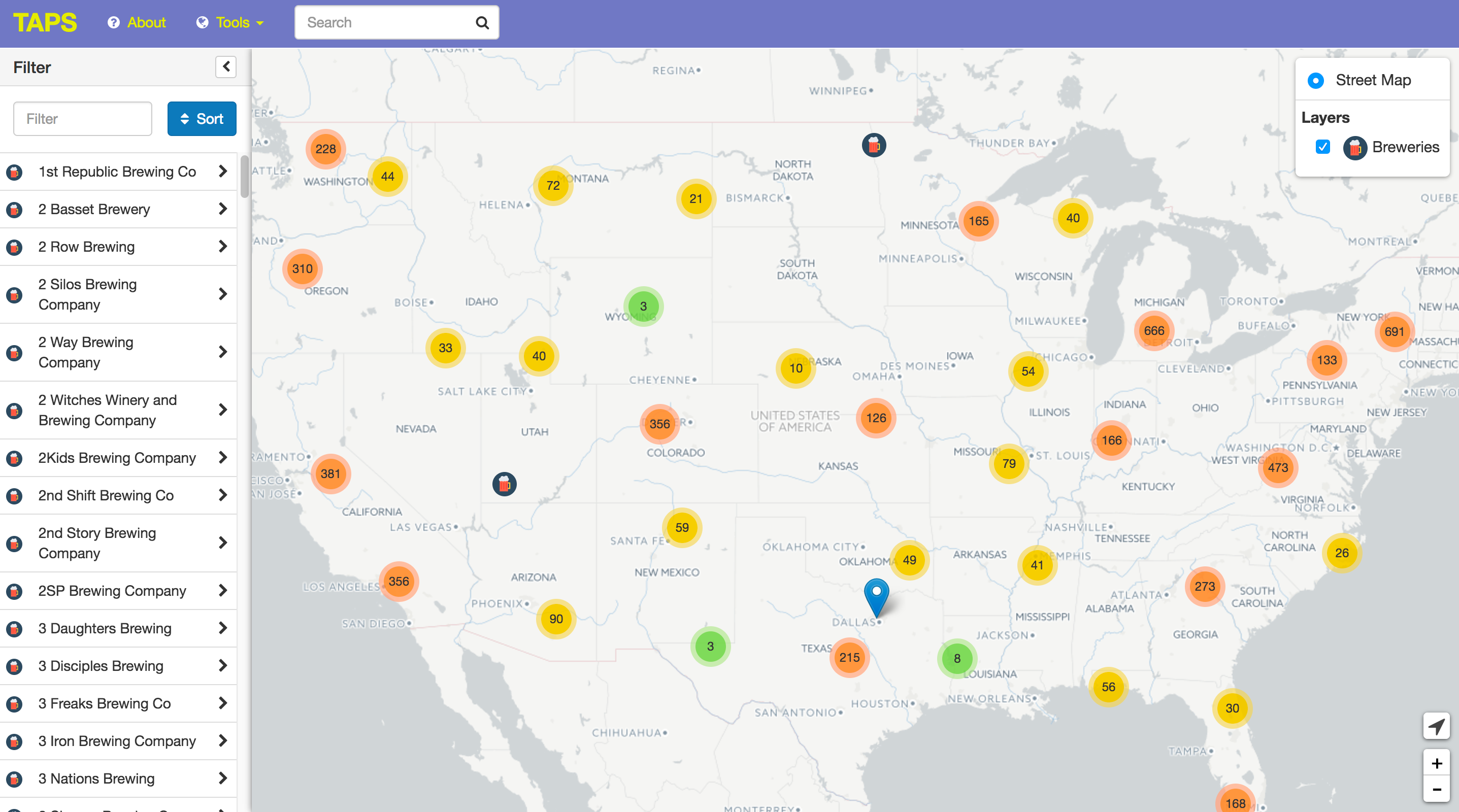
Task: Click the brewery marker in southern Utah
Action: pos(504,484)
